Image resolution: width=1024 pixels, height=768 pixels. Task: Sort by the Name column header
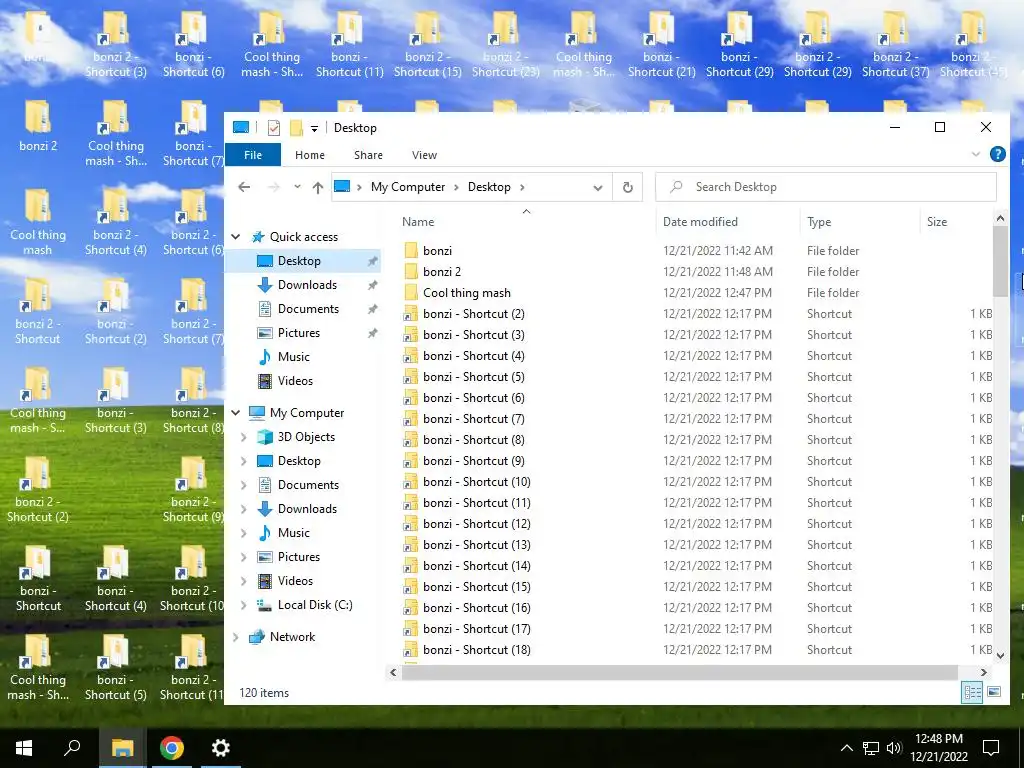point(418,222)
